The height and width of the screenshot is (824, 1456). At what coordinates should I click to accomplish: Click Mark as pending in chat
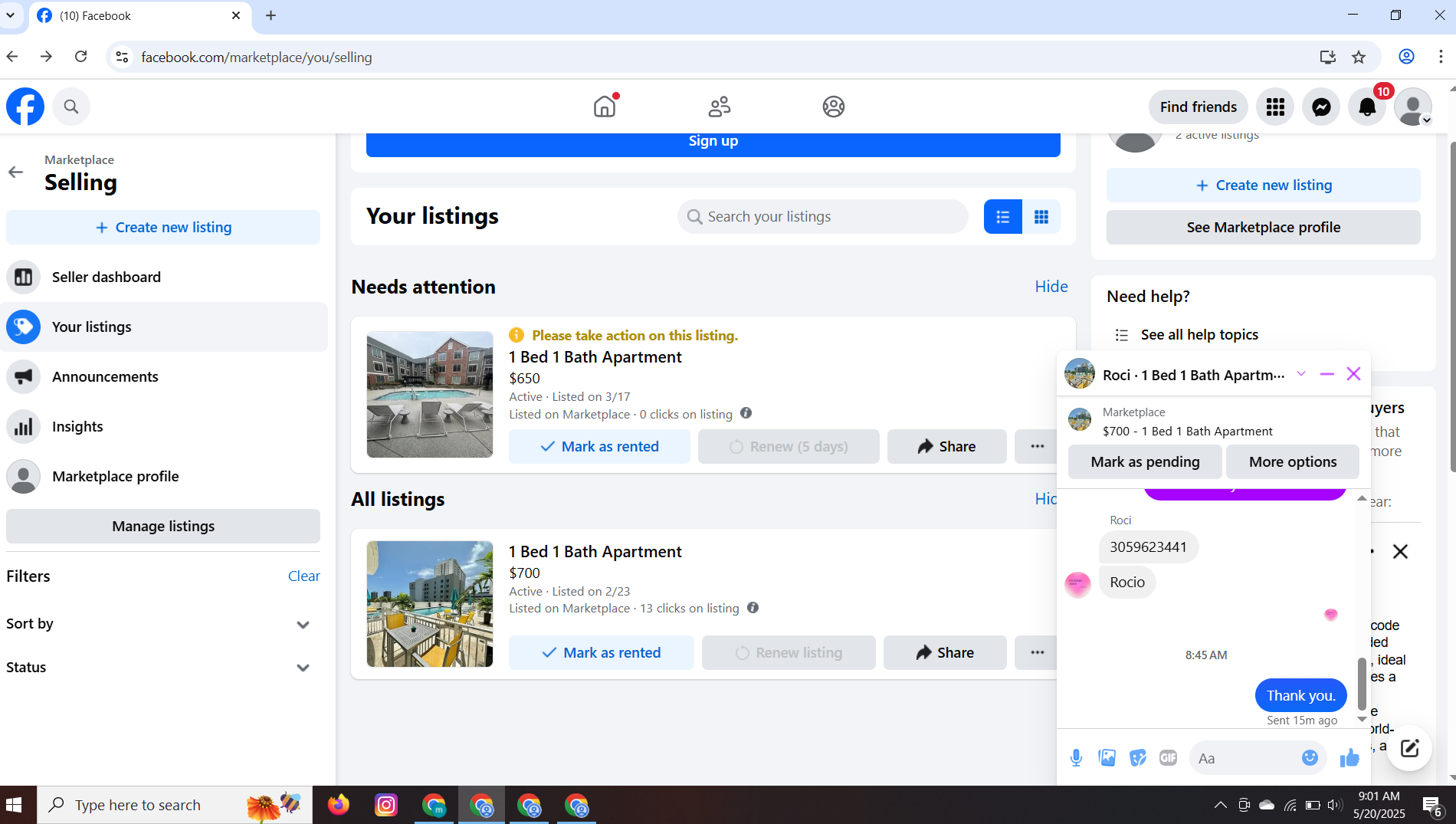click(1145, 461)
